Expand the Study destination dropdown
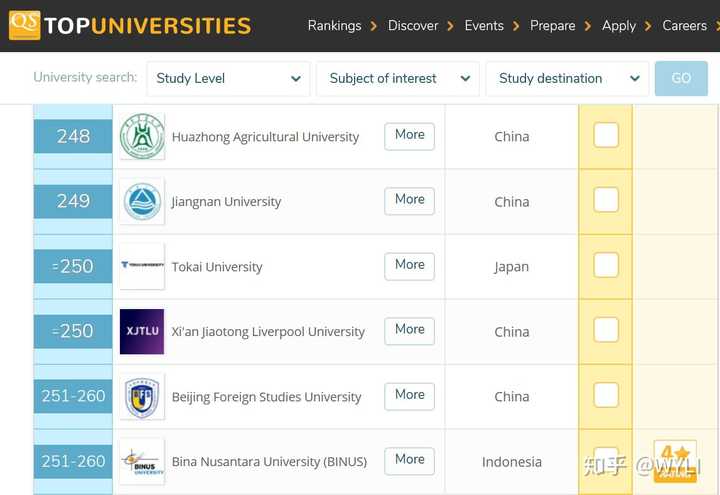720x495 pixels. click(x=568, y=79)
